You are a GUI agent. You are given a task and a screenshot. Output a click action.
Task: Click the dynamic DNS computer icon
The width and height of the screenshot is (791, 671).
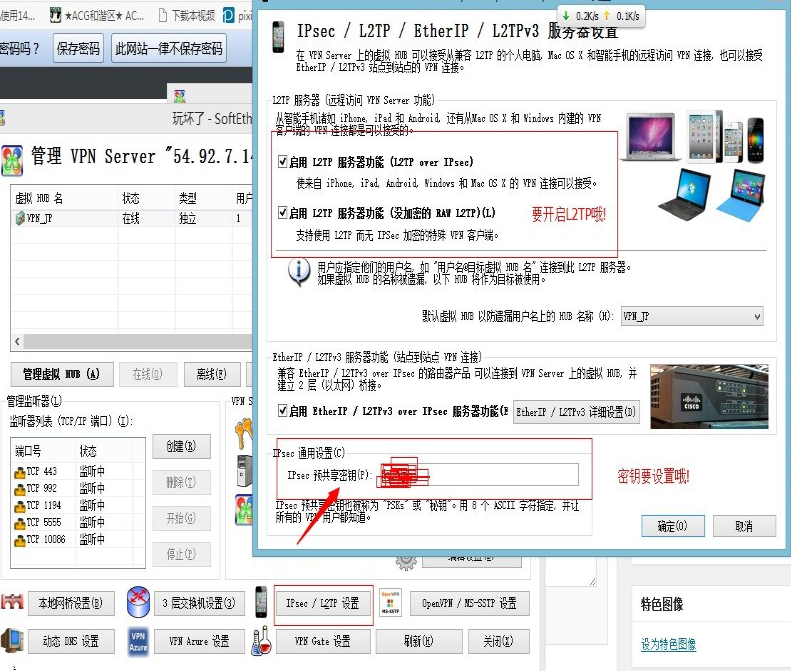click(x=12, y=641)
